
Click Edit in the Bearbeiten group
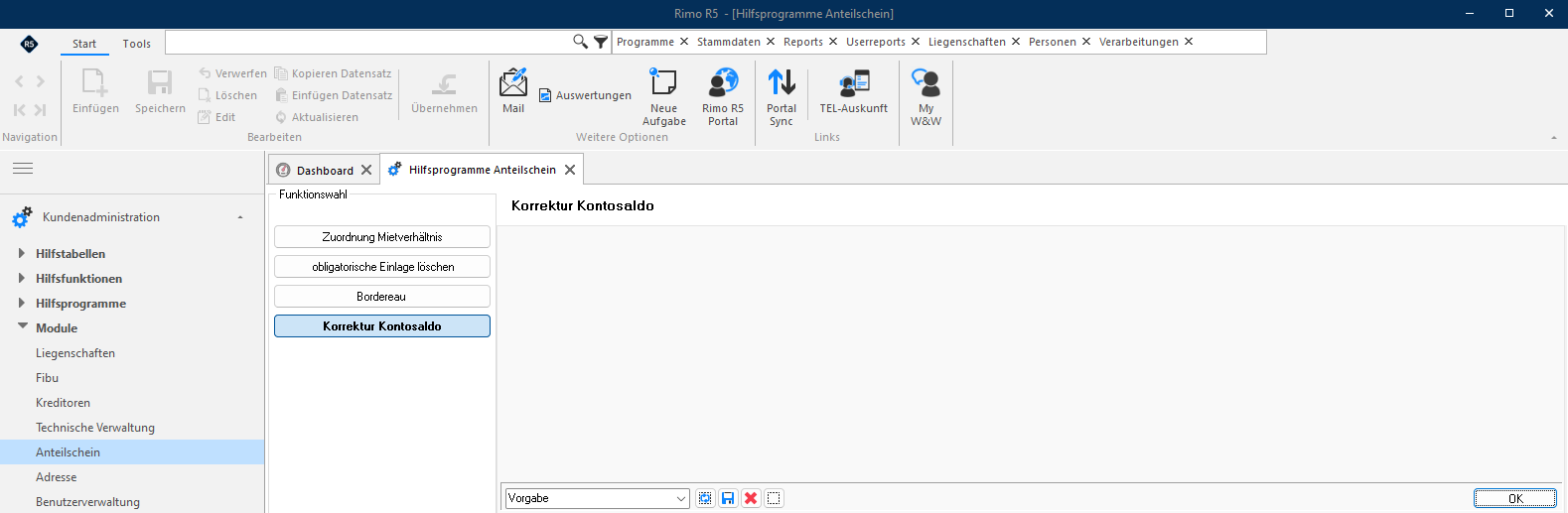click(216, 117)
